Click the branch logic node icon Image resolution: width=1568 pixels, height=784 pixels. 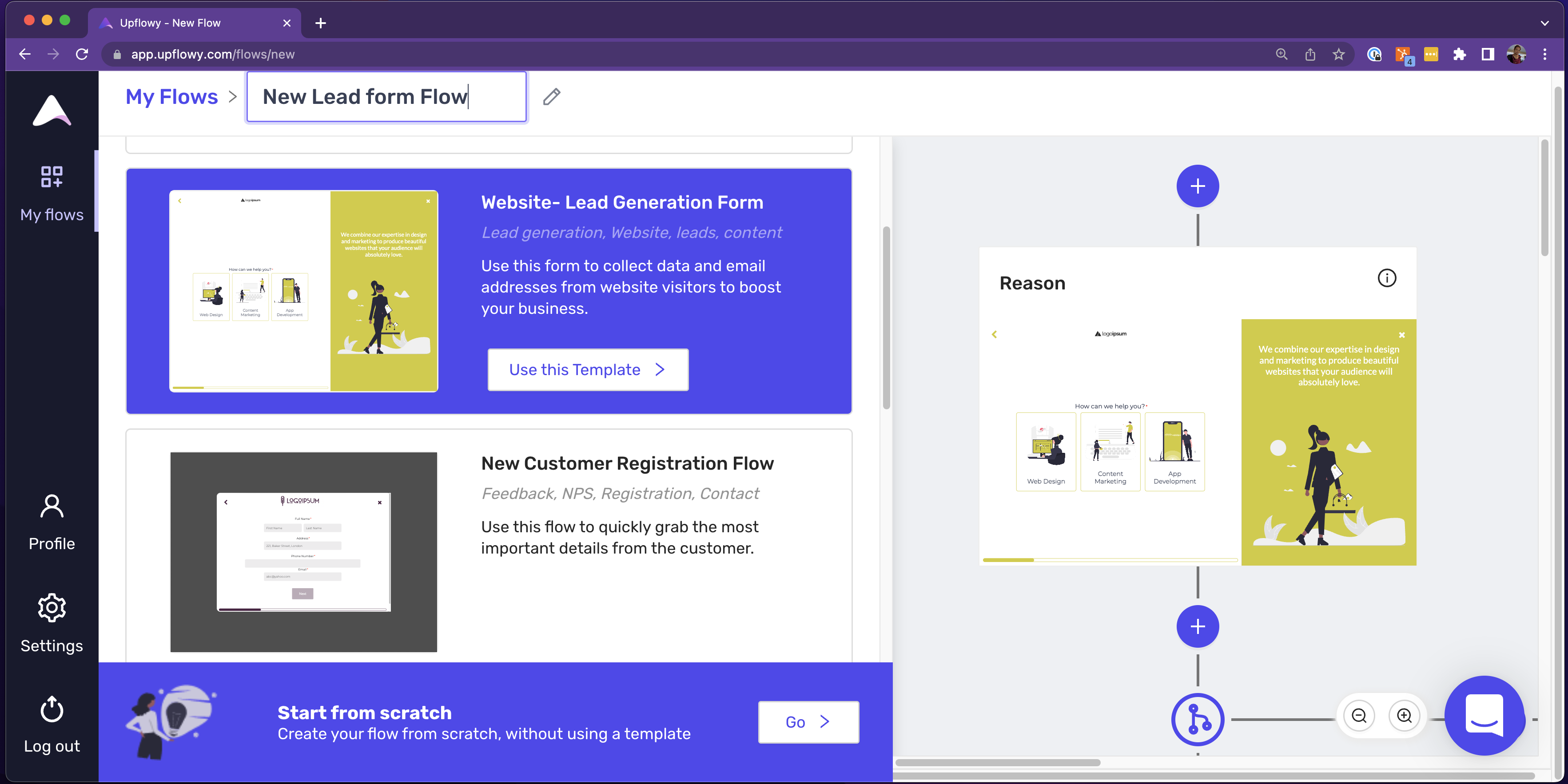coord(1197,720)
